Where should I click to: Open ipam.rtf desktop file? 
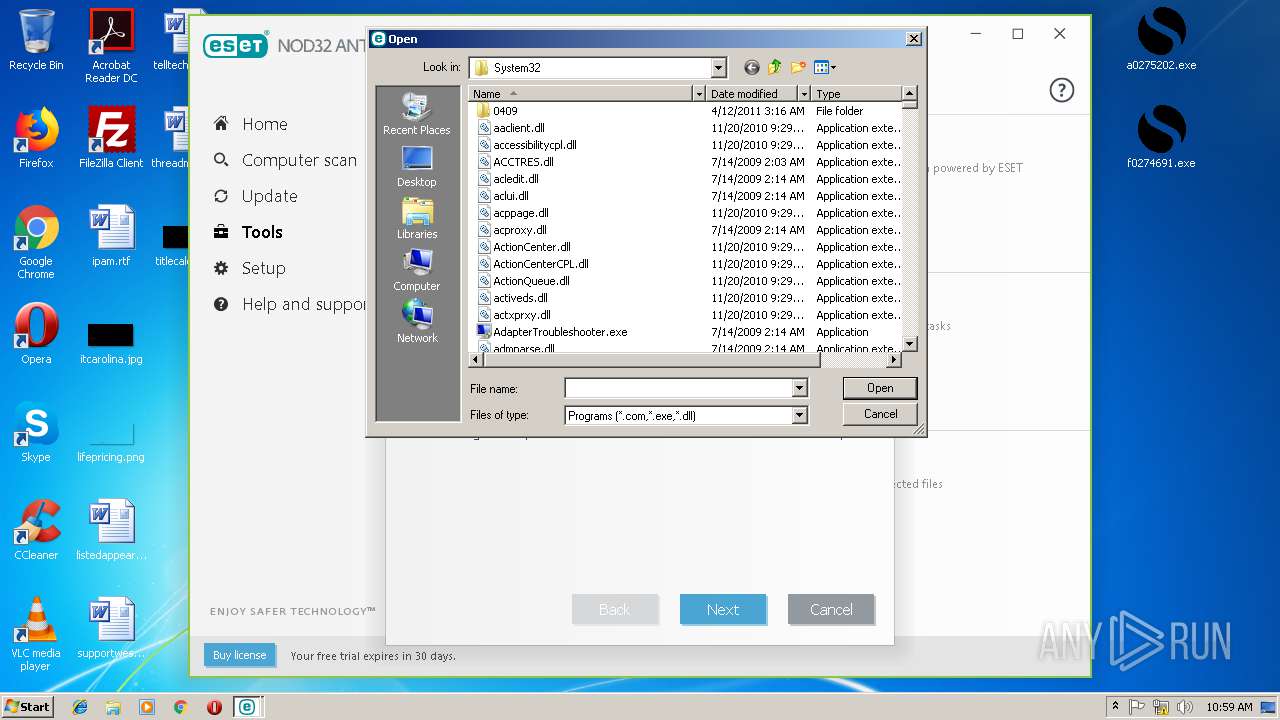pos(112,237)
